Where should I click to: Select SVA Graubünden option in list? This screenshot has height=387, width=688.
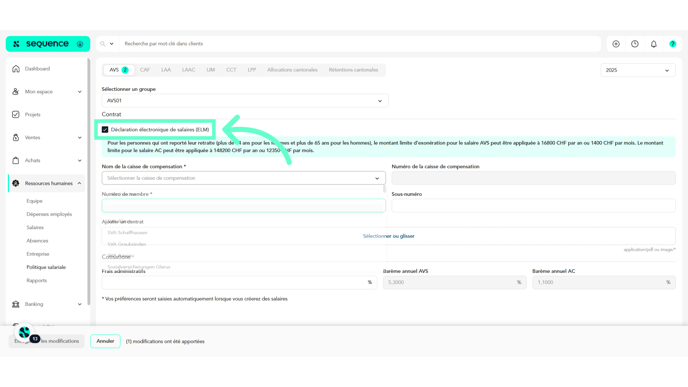click(x=127, y=244)
